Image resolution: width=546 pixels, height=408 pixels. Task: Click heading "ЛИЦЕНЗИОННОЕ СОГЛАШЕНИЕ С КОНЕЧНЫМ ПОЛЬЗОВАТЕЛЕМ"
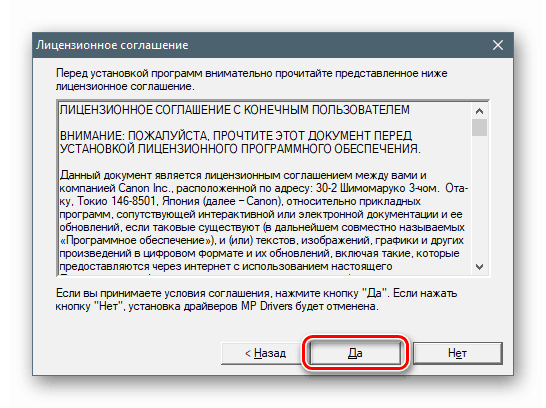click(234, 110)
